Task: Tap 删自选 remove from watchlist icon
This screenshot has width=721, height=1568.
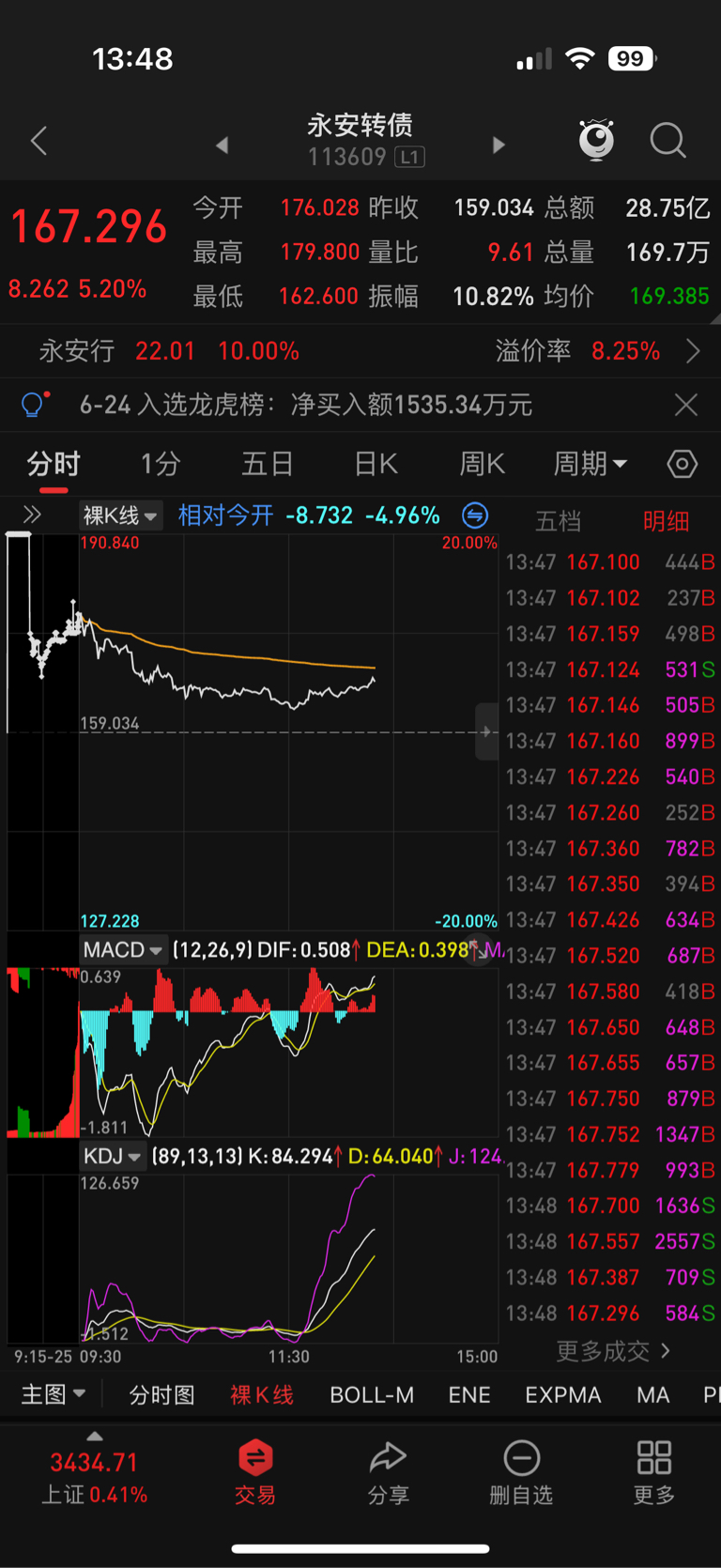Action: pyautogui.click(x=521, y=1472)
